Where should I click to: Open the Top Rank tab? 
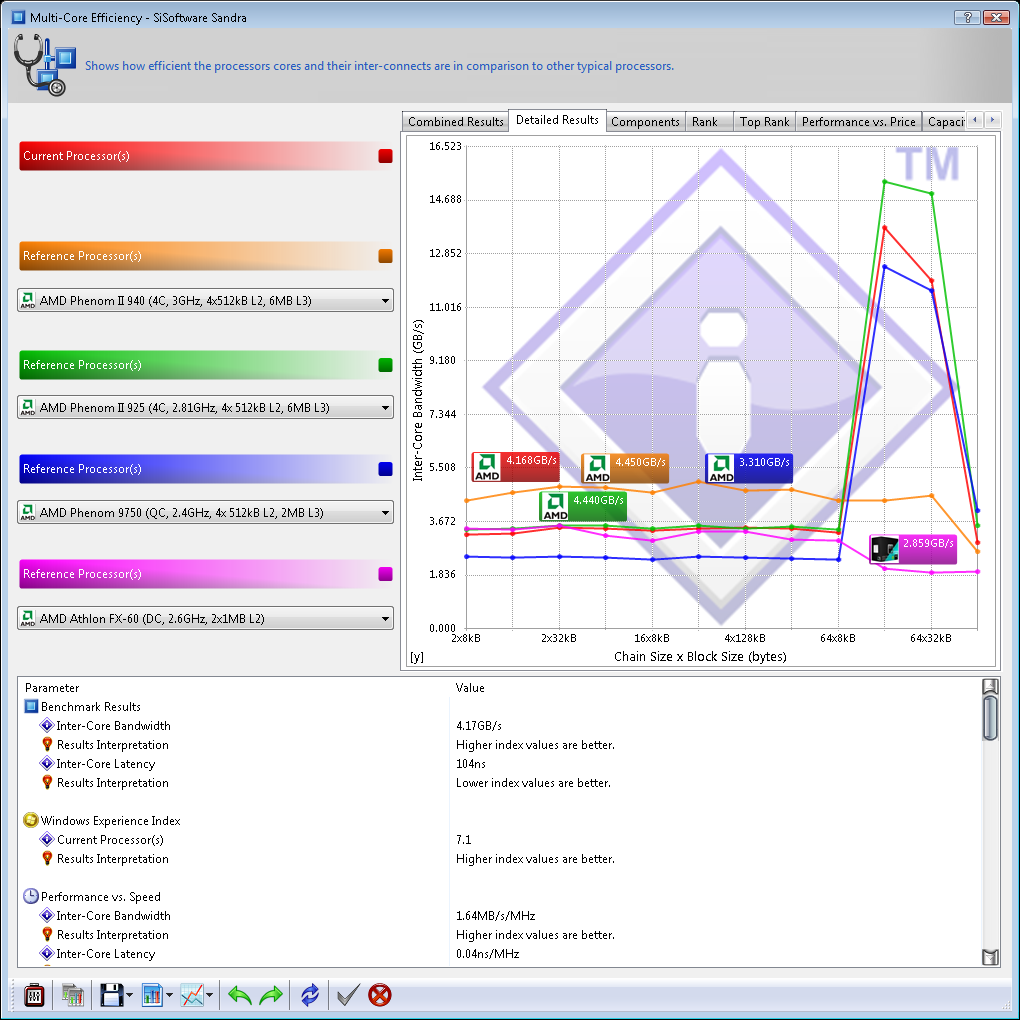pyautogui.click(x=764, y=122)
